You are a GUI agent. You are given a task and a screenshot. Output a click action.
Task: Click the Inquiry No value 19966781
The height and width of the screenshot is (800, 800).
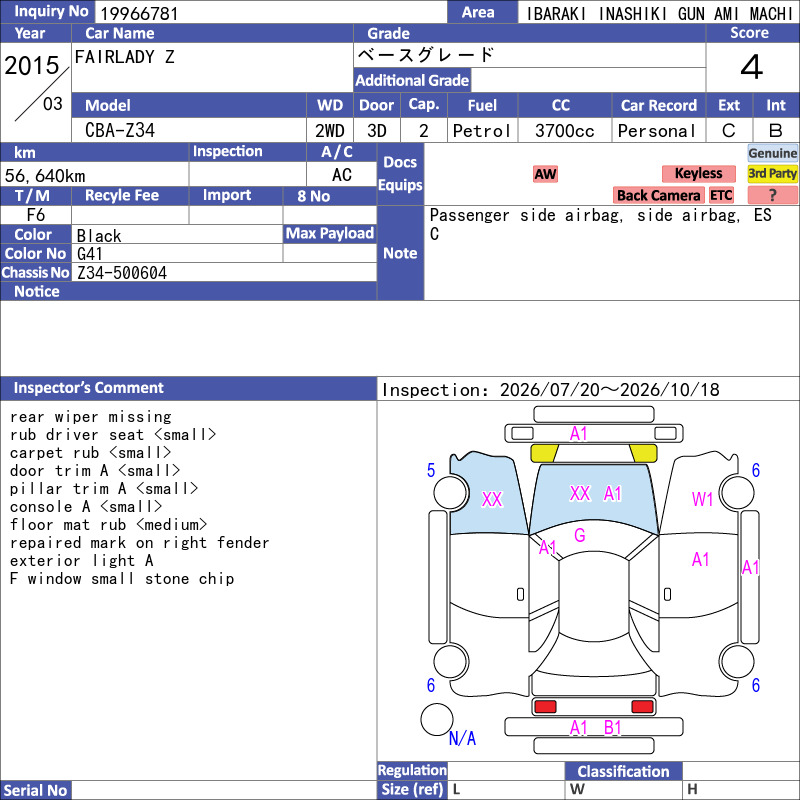pyautogui.click(x=139, y=13)
